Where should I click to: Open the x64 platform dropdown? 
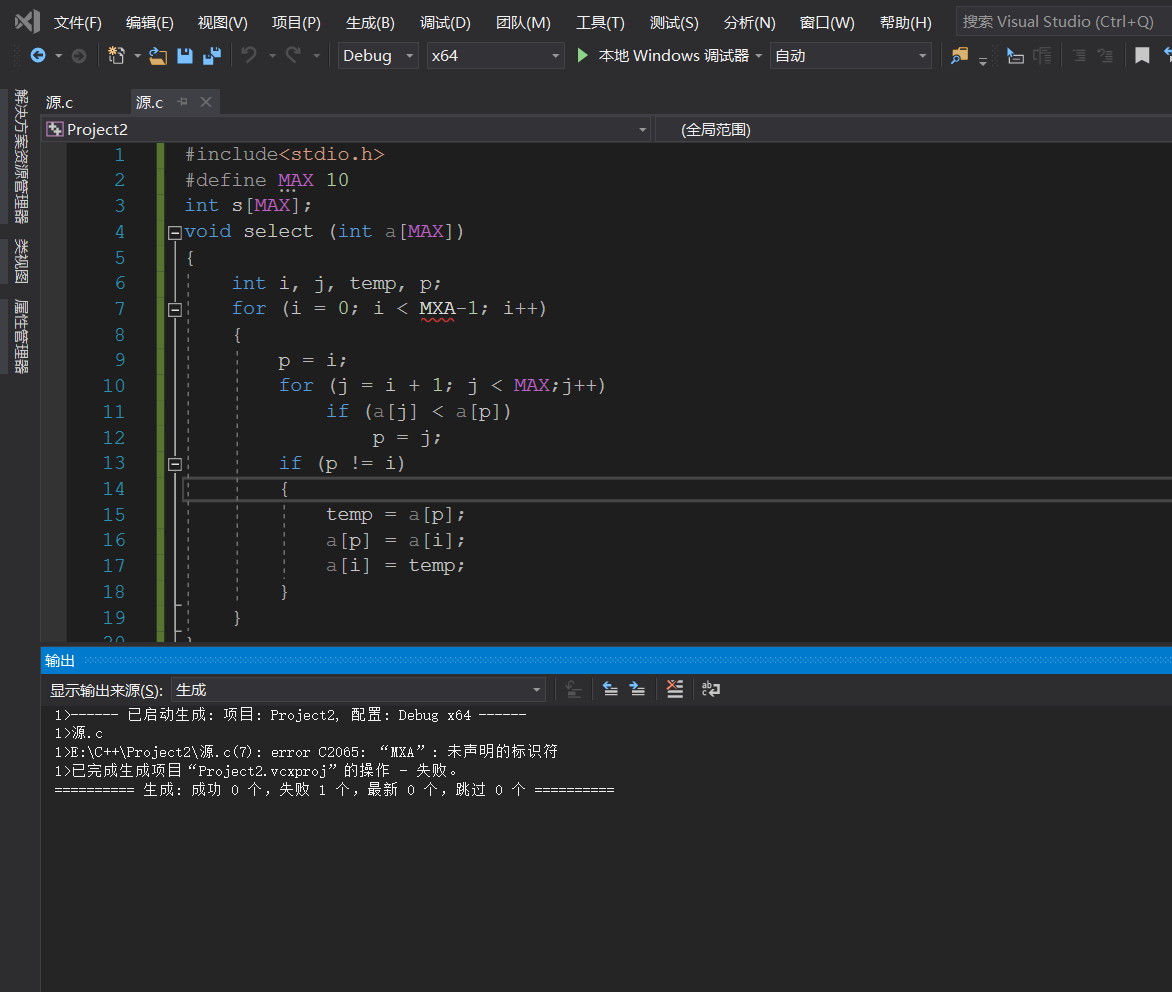(x=495, y=55)
